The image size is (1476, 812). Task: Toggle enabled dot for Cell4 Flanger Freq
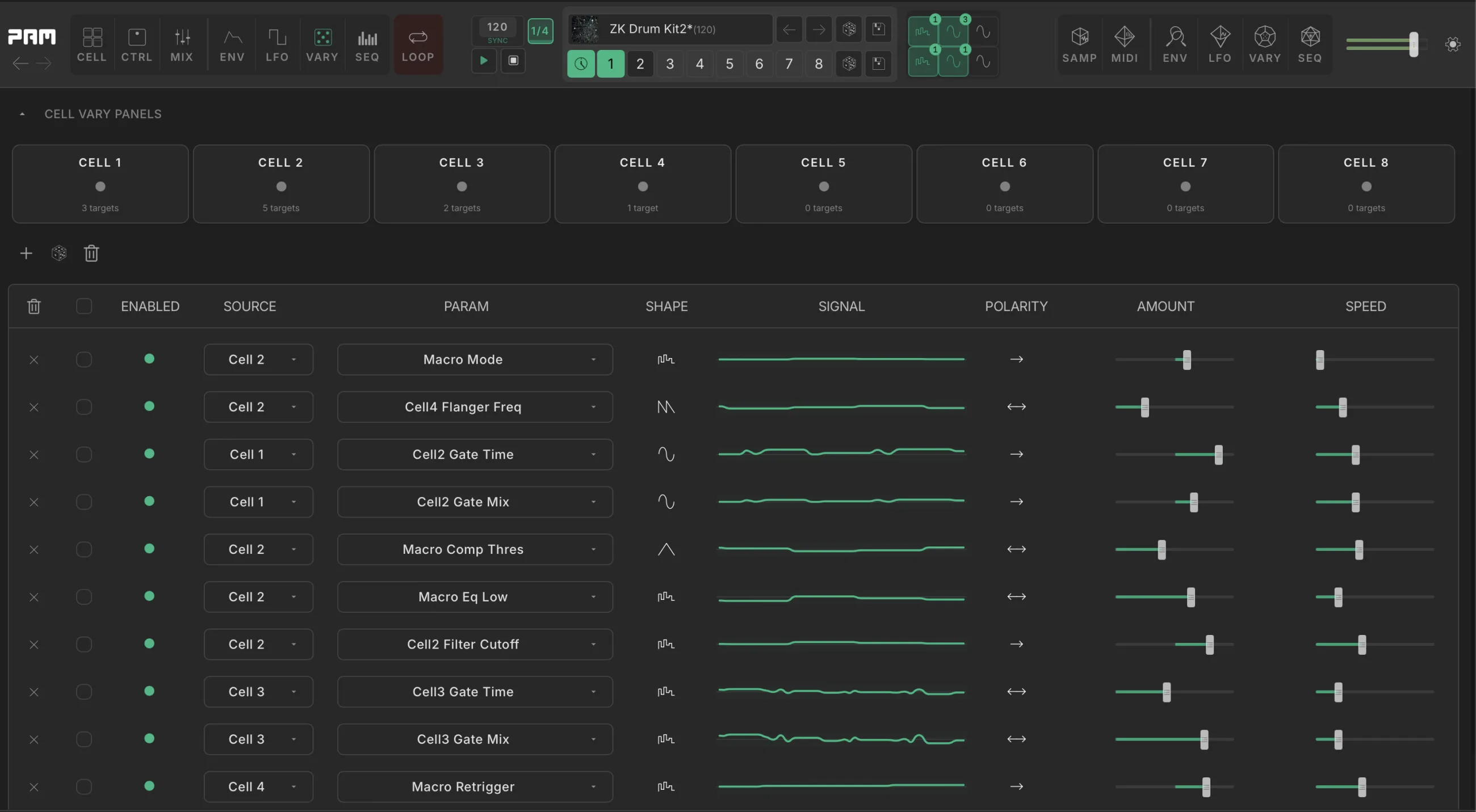[149, 407]
